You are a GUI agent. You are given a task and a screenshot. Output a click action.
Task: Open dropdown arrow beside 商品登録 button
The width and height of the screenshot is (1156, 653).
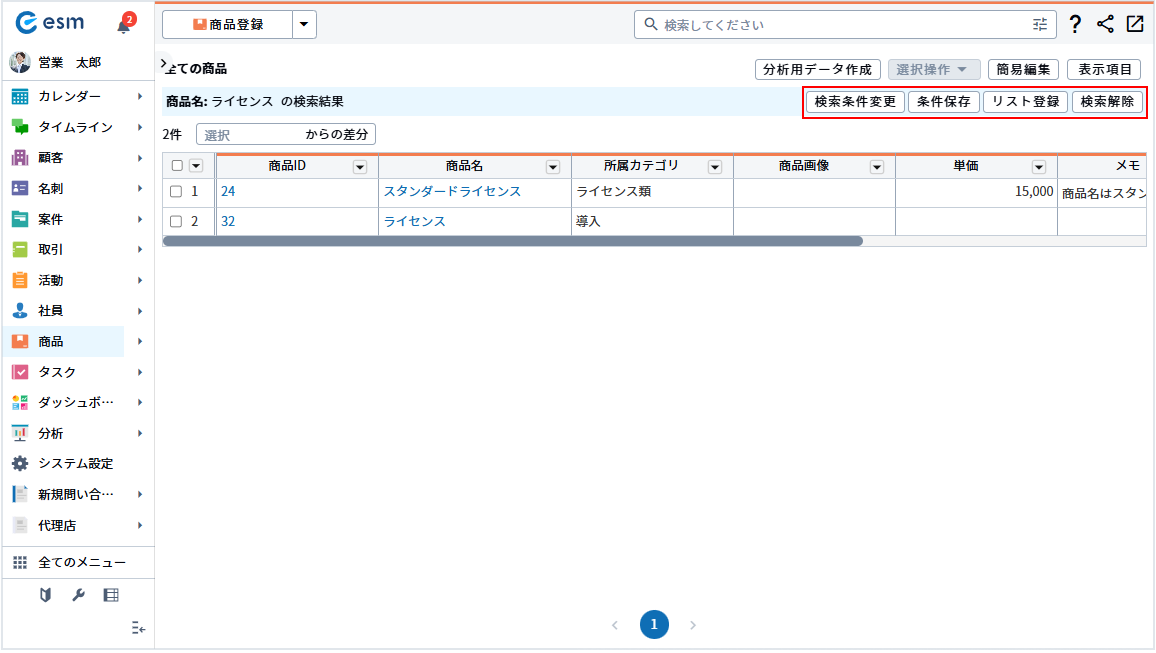click(304, 25)
